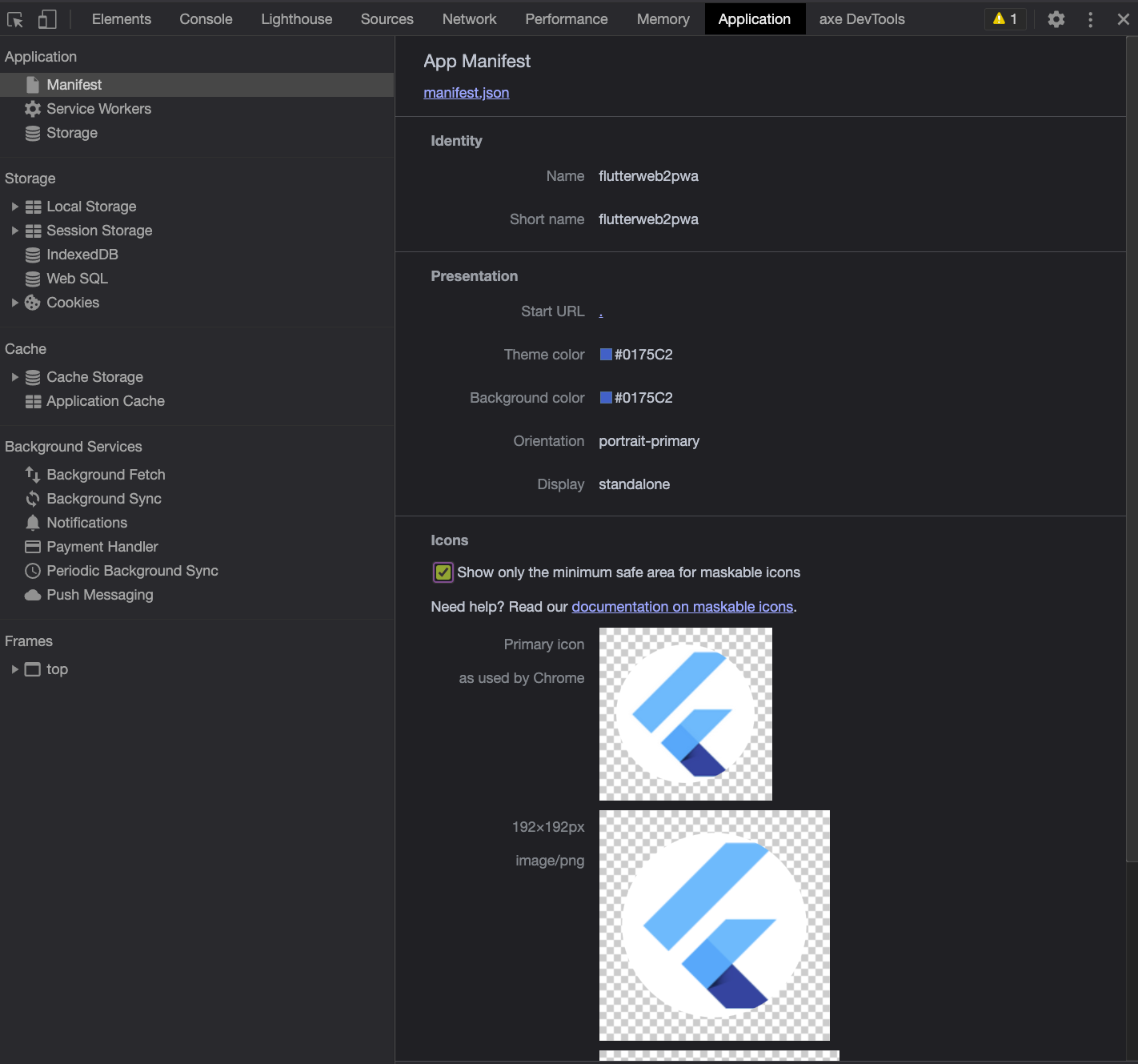Click the primary icon thumbnail used by Chrome
Viewport: 1138px width, 1064px height.
(686, 714)
